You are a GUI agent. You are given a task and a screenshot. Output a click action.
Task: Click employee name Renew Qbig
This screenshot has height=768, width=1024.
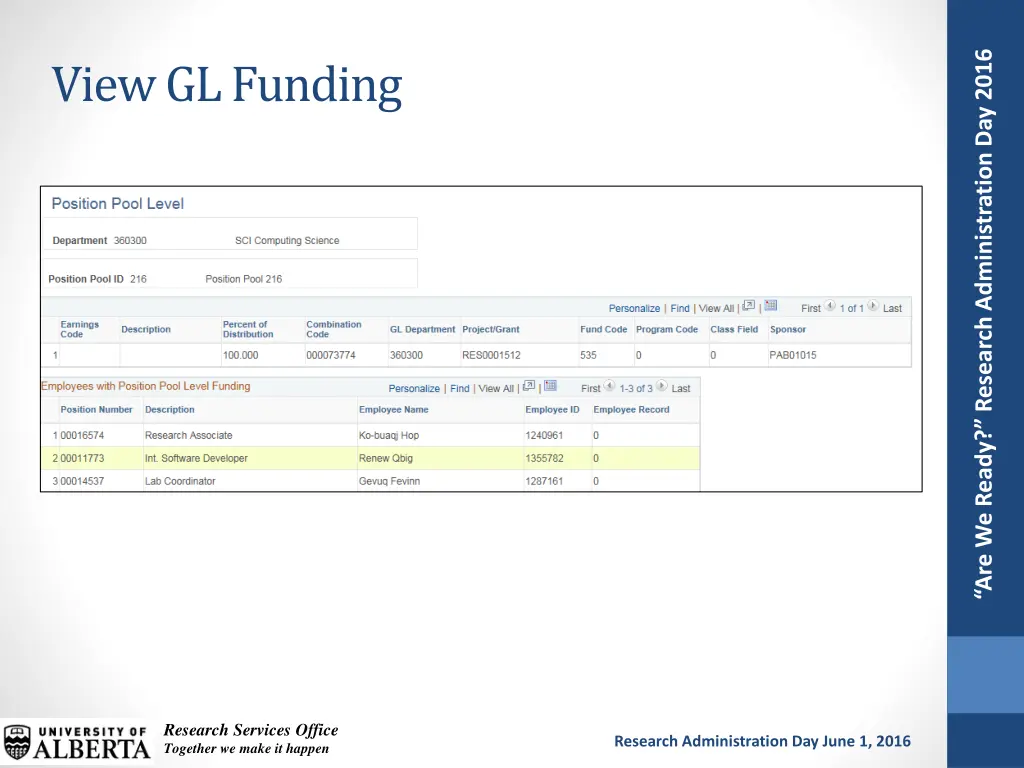coord(386,458)
